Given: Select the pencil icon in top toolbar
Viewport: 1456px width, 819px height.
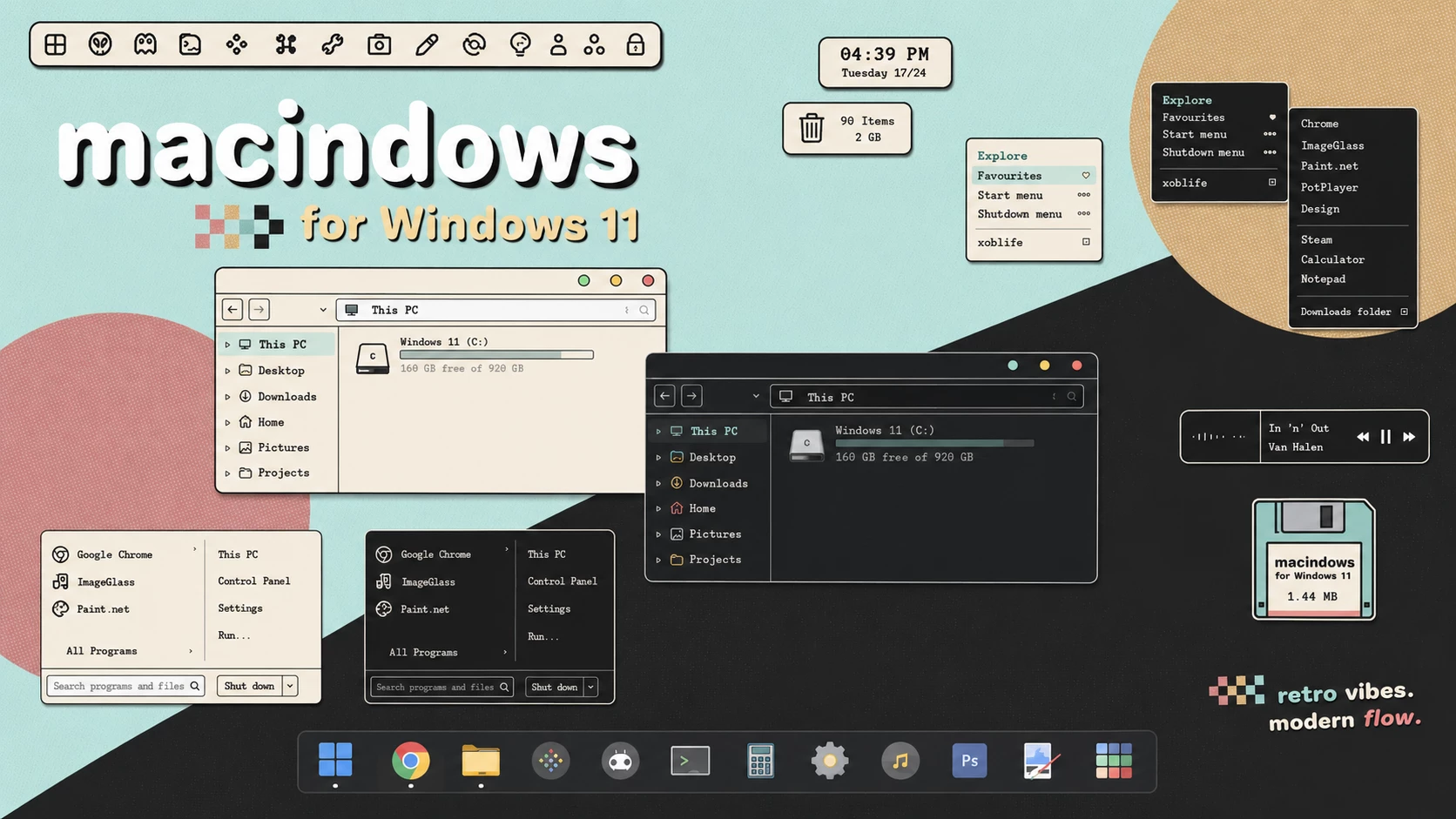Looking at the screenshot, I should click(427, 44).
